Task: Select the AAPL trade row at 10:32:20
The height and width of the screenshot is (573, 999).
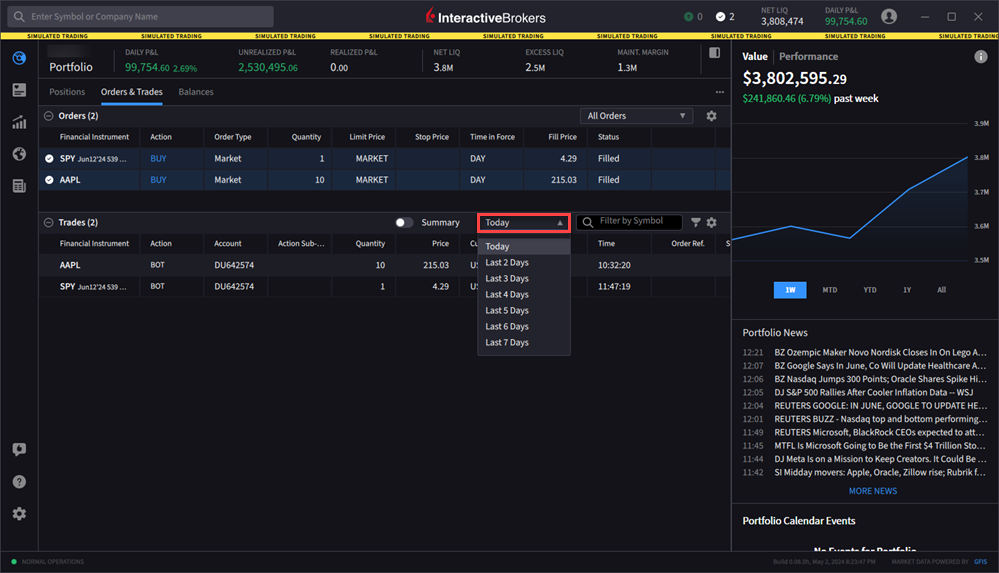Action: pos(385,265)
